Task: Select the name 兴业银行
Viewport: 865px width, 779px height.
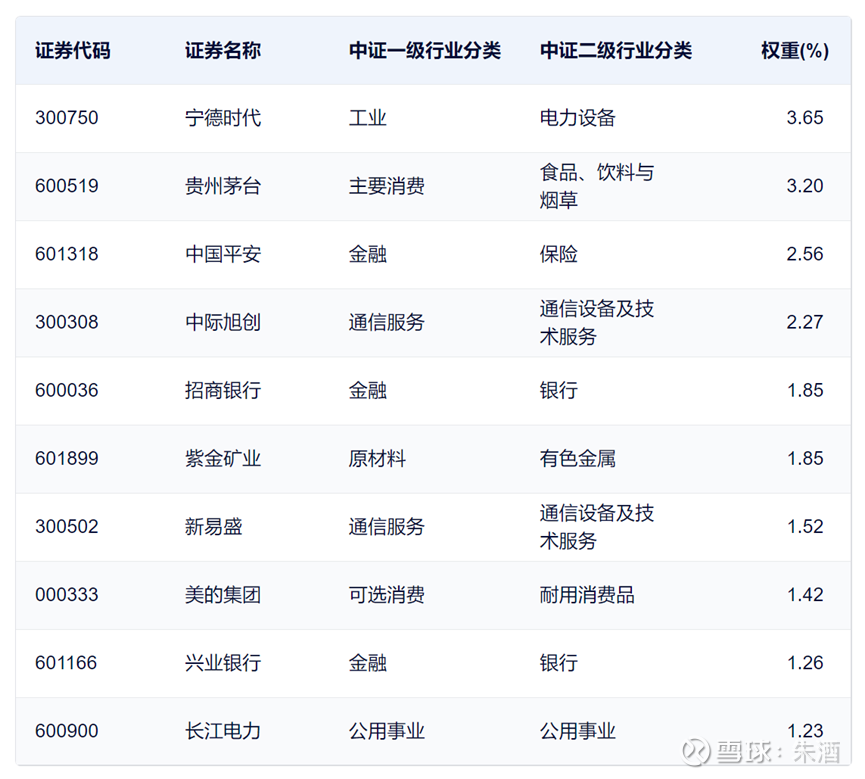Action: [x=223, y=663]
